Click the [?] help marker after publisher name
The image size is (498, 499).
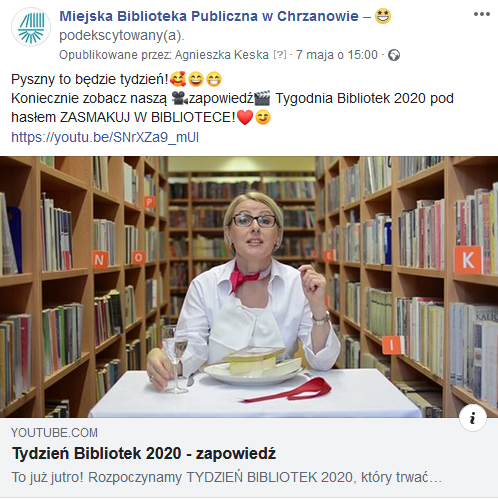[280, 54]
